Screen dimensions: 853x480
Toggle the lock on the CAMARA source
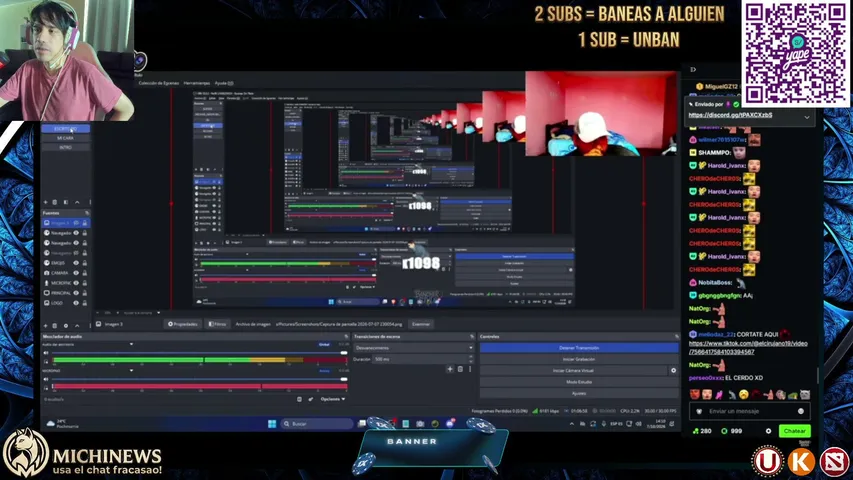(x=84, y=273)
